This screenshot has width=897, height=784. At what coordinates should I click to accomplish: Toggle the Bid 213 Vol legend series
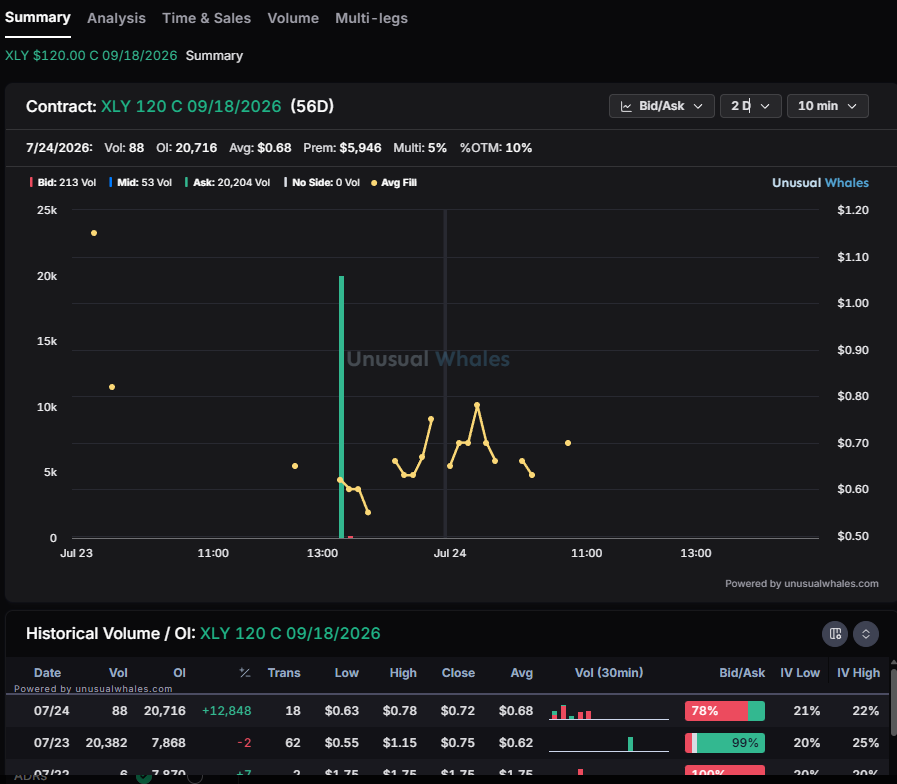coord(63,183)
